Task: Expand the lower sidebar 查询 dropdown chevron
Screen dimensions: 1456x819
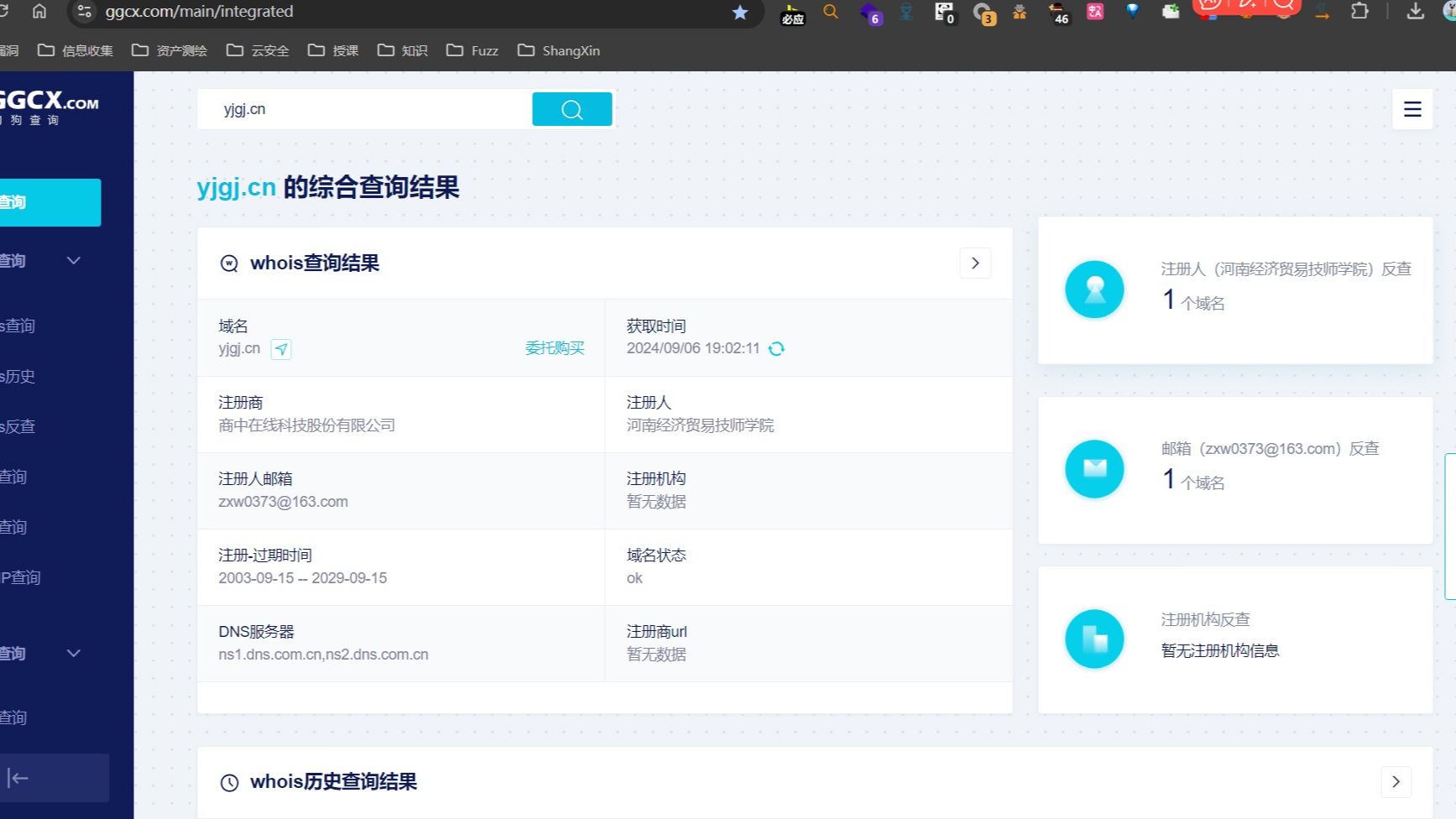Action: tap(74, 654)
